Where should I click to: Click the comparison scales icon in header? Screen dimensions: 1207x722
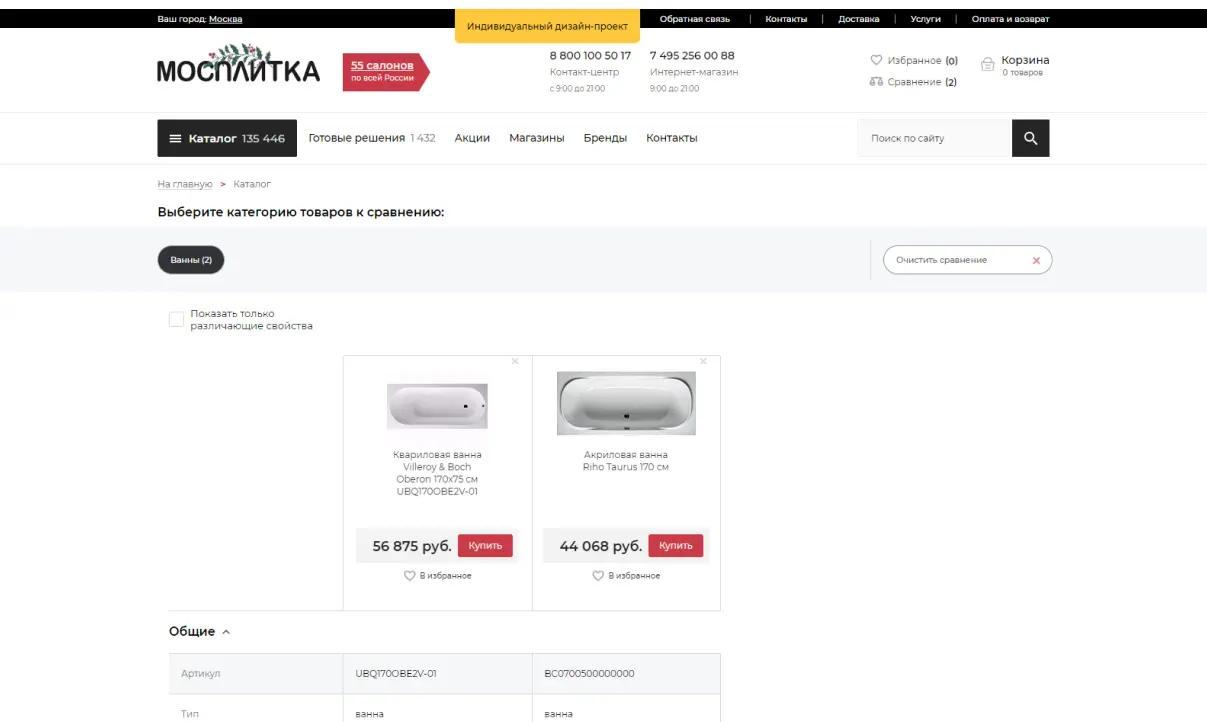pos(876,82)
